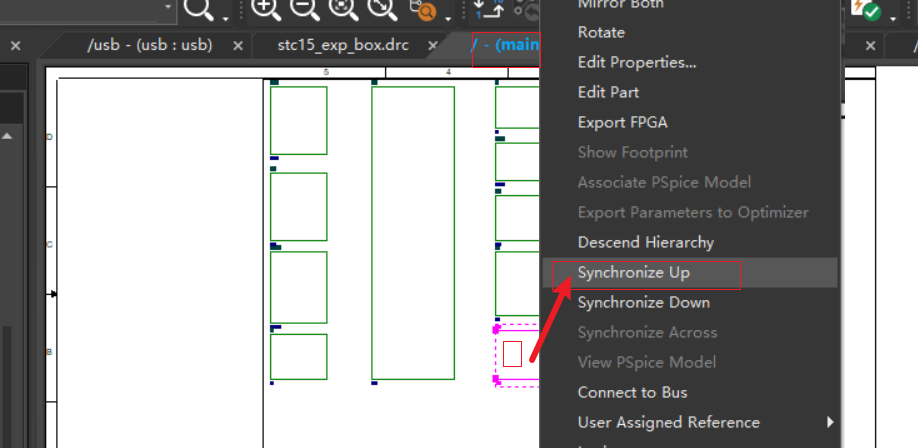Screen dimensions: 918x448
Task: Close the /usb - (usb : usb) tab
Action: (238, 46)
